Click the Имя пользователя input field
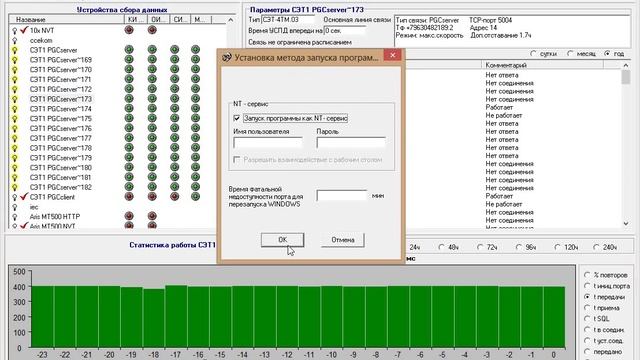Screen dimensions: 640x360 pyautogui.click(x=268, y=142)
